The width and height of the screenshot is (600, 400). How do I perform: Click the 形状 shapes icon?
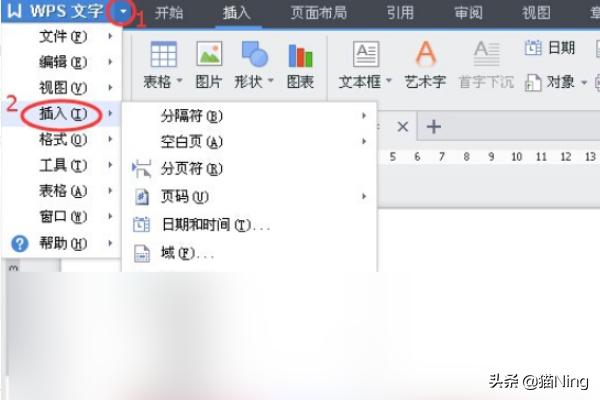[x=254, y=54]
